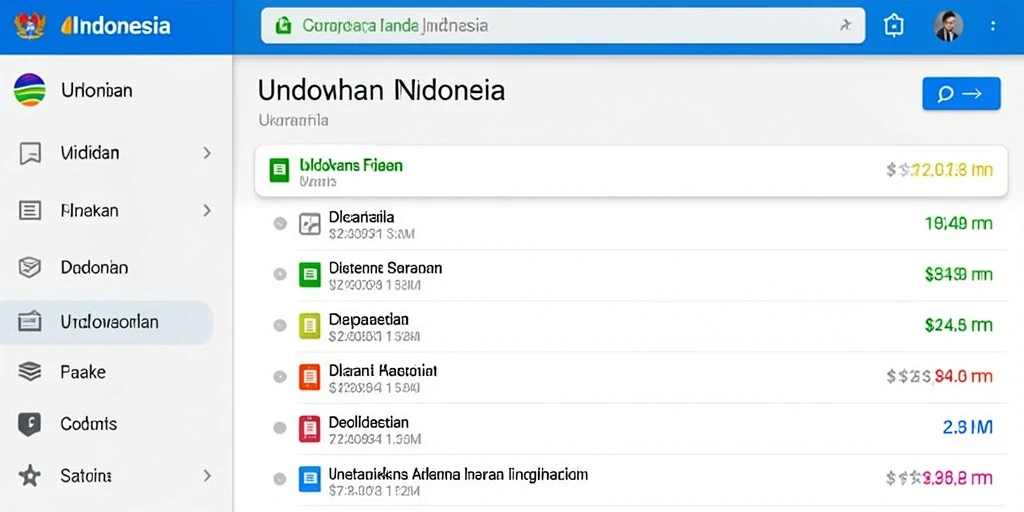Select the radio circle beside Depaaetian
Viewport: 1024px width, 512px height.
(x=280, y=325)
